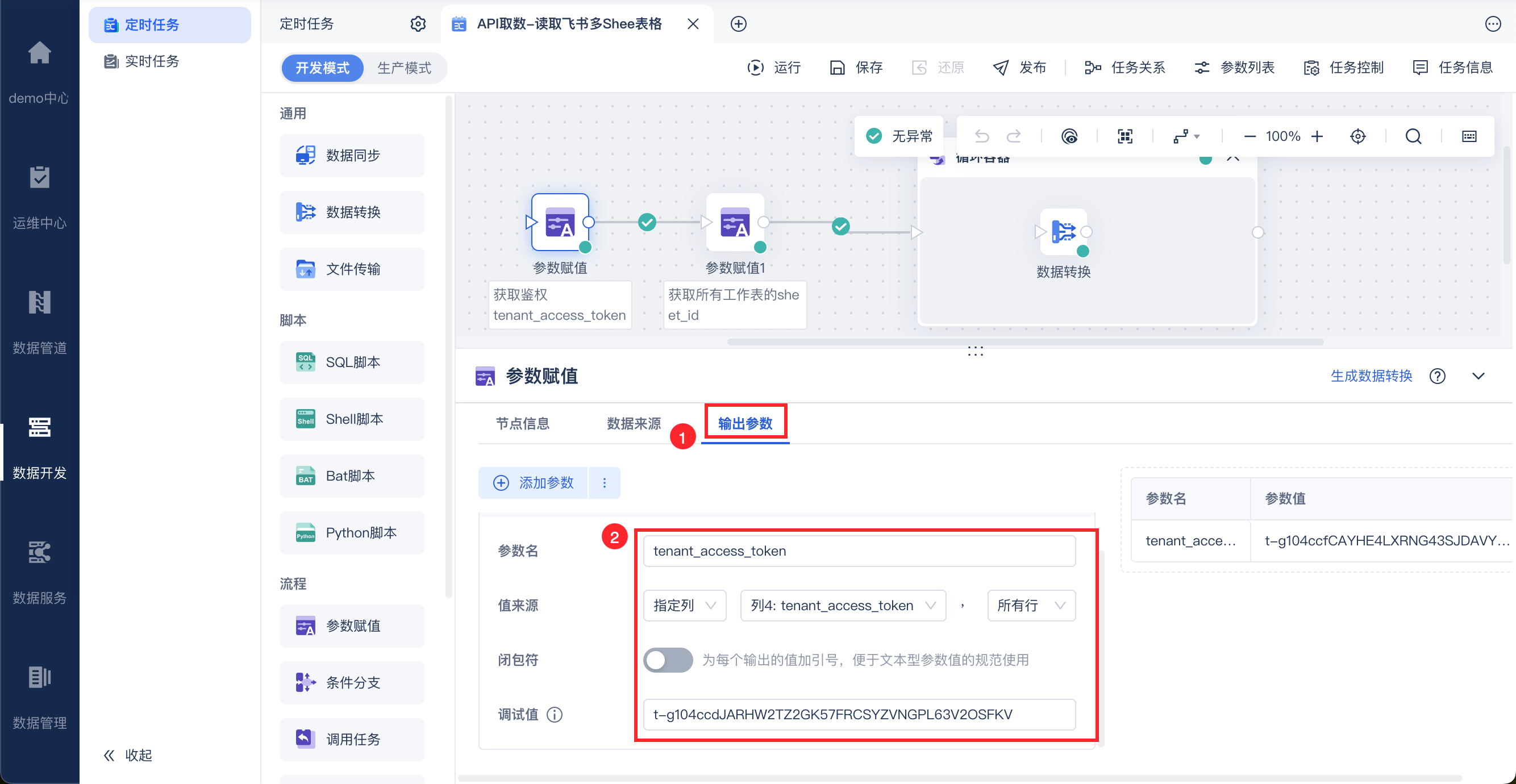The height and width of the screenshot is (784, 1516).
Task: Click the Save disk icon
Action: (837, 68)
